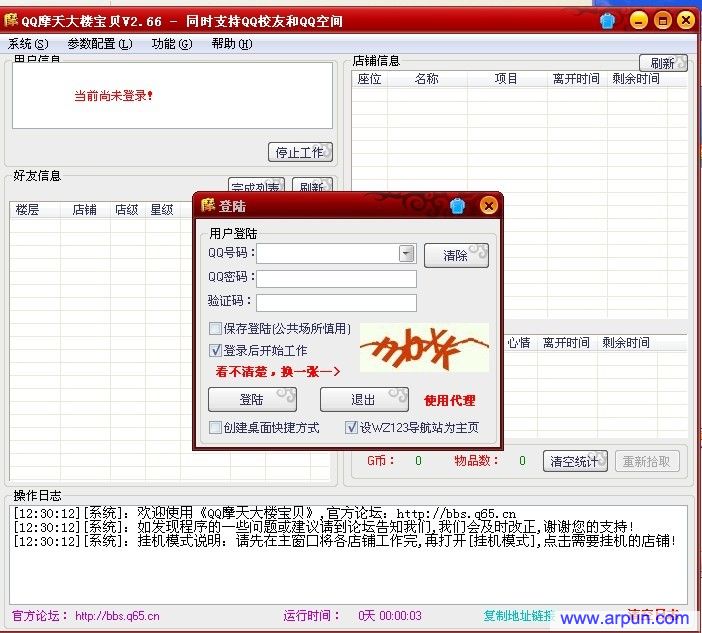Uncheck 设WZ123导航站为主页 checkbox
This screenshot has width=702, height=633.
click(351, 428)
